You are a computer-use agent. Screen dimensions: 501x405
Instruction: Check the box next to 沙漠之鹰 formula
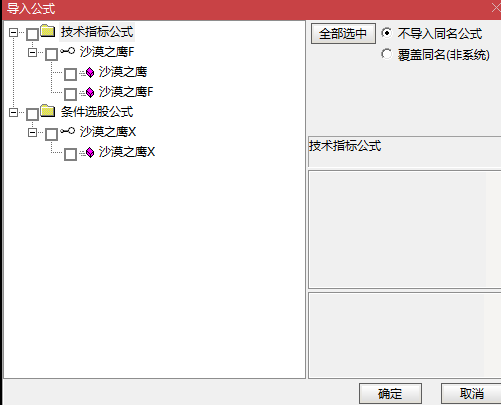tap(70, 74)
